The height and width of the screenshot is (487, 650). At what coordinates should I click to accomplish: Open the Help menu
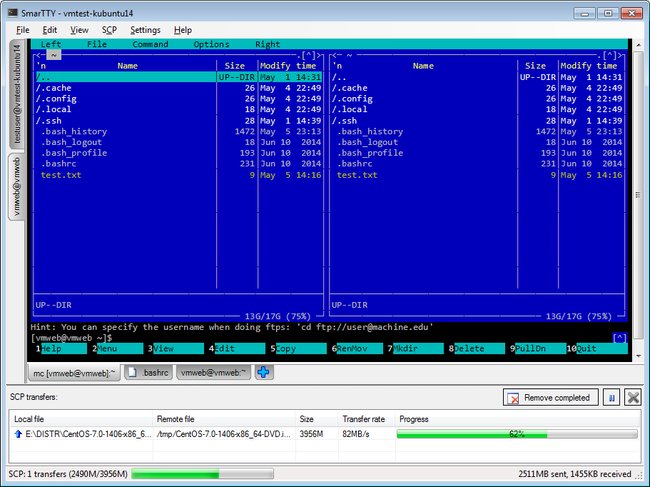pyautogui.click(x=183, y=30)
